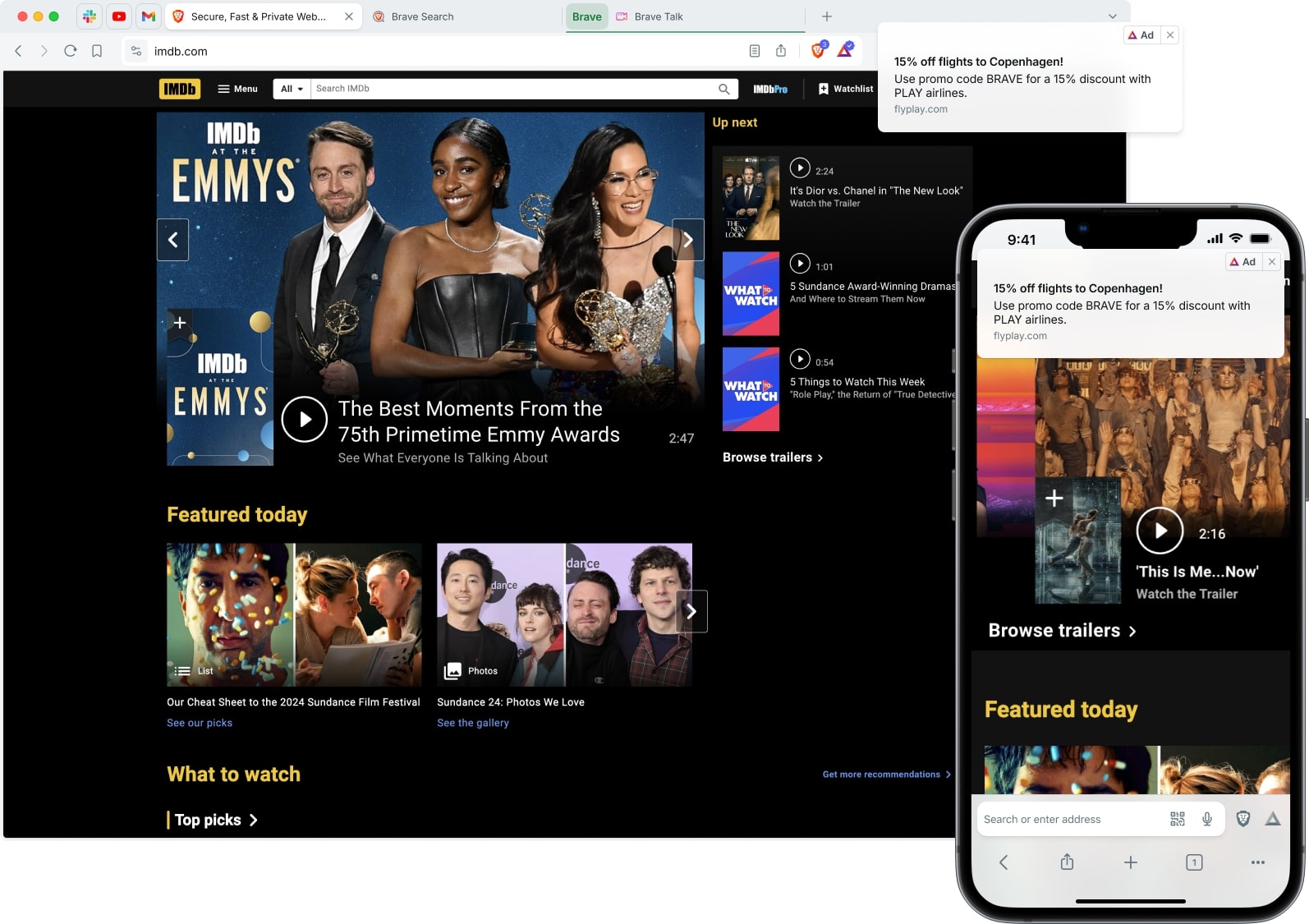Open reader mode icon in address bar
Image resolution: width=1309 pixels, height=924 pixels.
[x=755, y=51]
